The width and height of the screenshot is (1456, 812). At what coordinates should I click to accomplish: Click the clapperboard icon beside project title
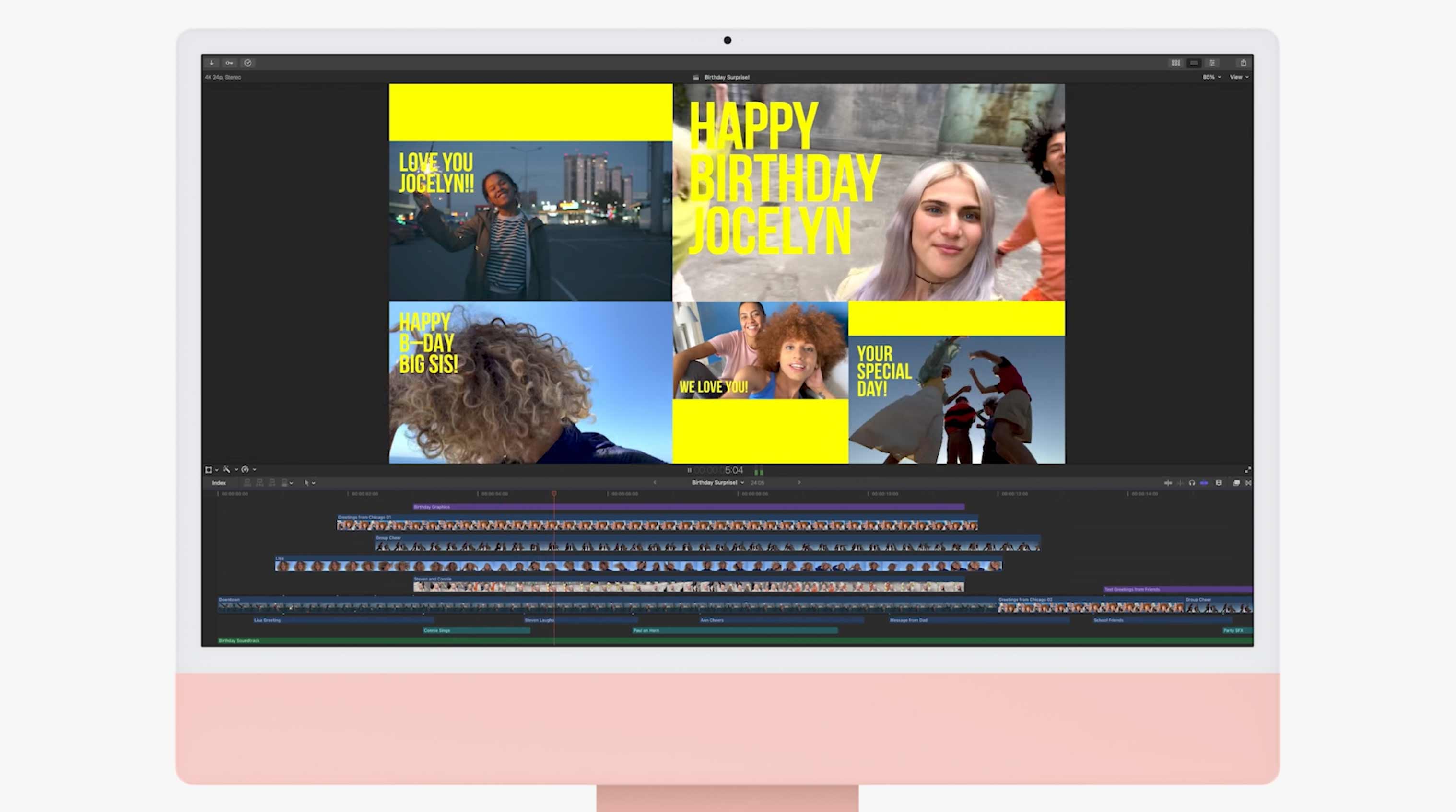[696, 78]
